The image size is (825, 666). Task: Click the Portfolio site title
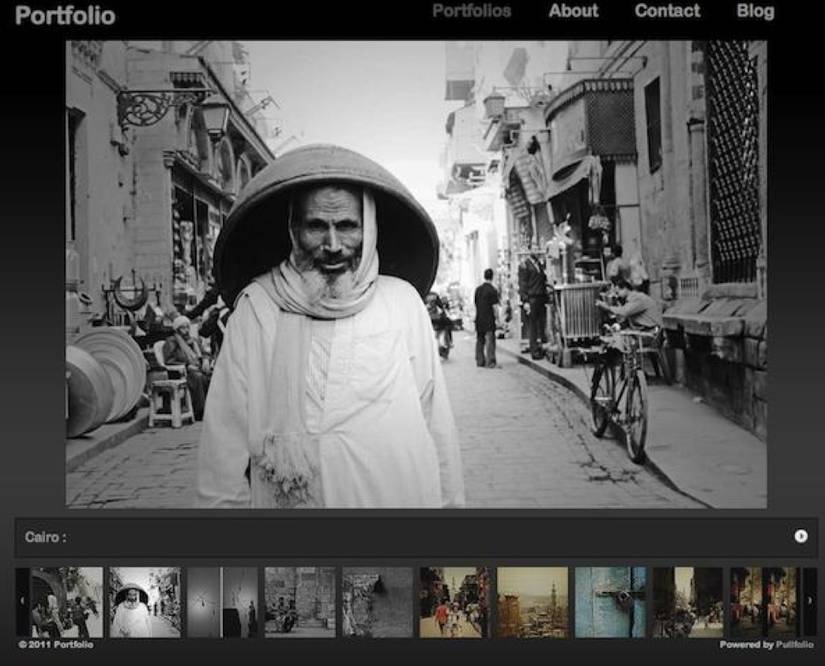(65, 16)
